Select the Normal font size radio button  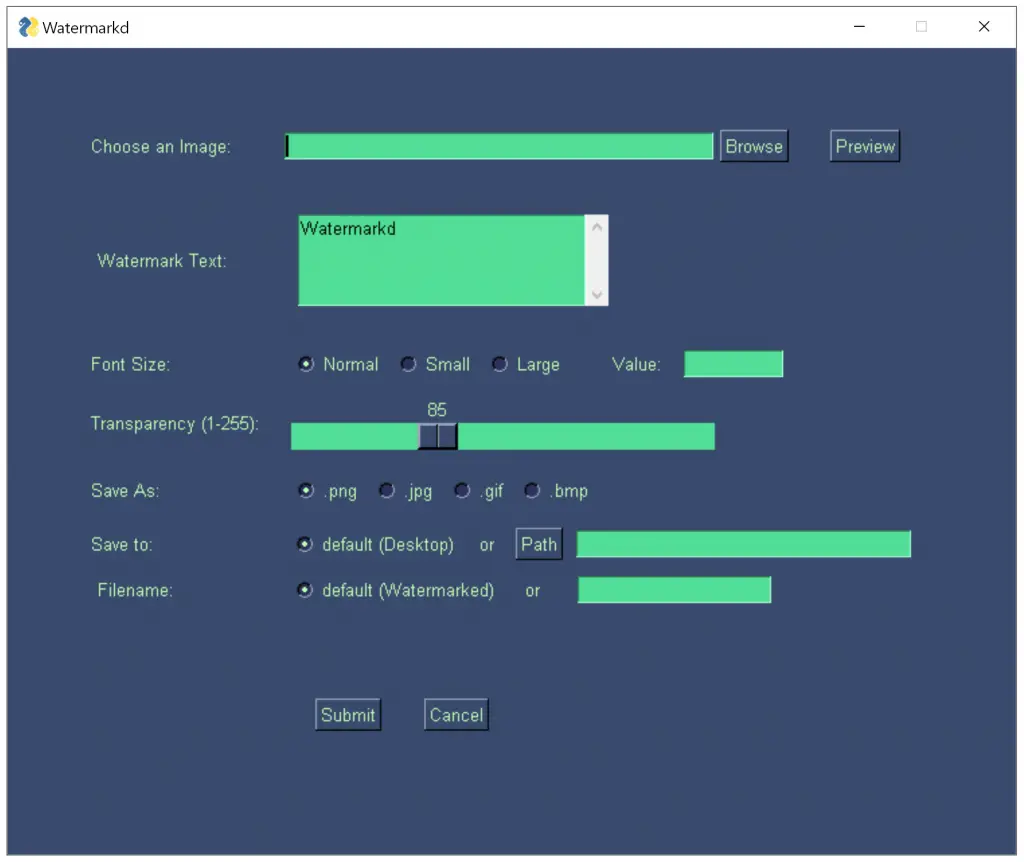coord(306,365)
